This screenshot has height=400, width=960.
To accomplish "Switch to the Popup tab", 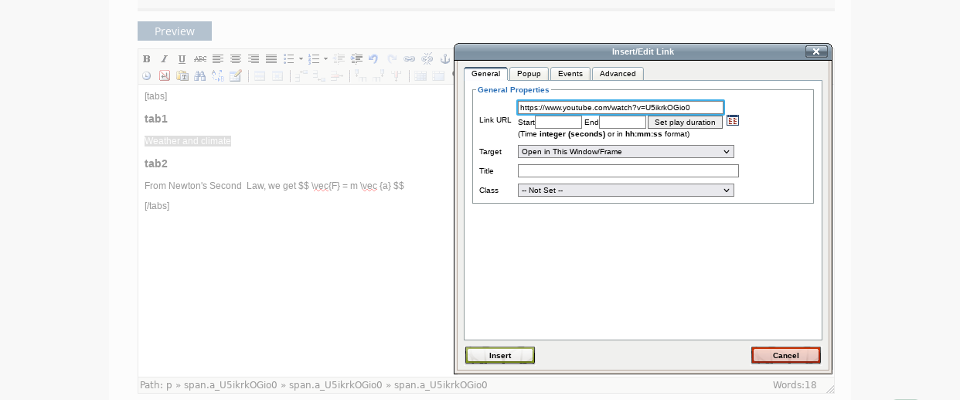I will coord(529,74).
